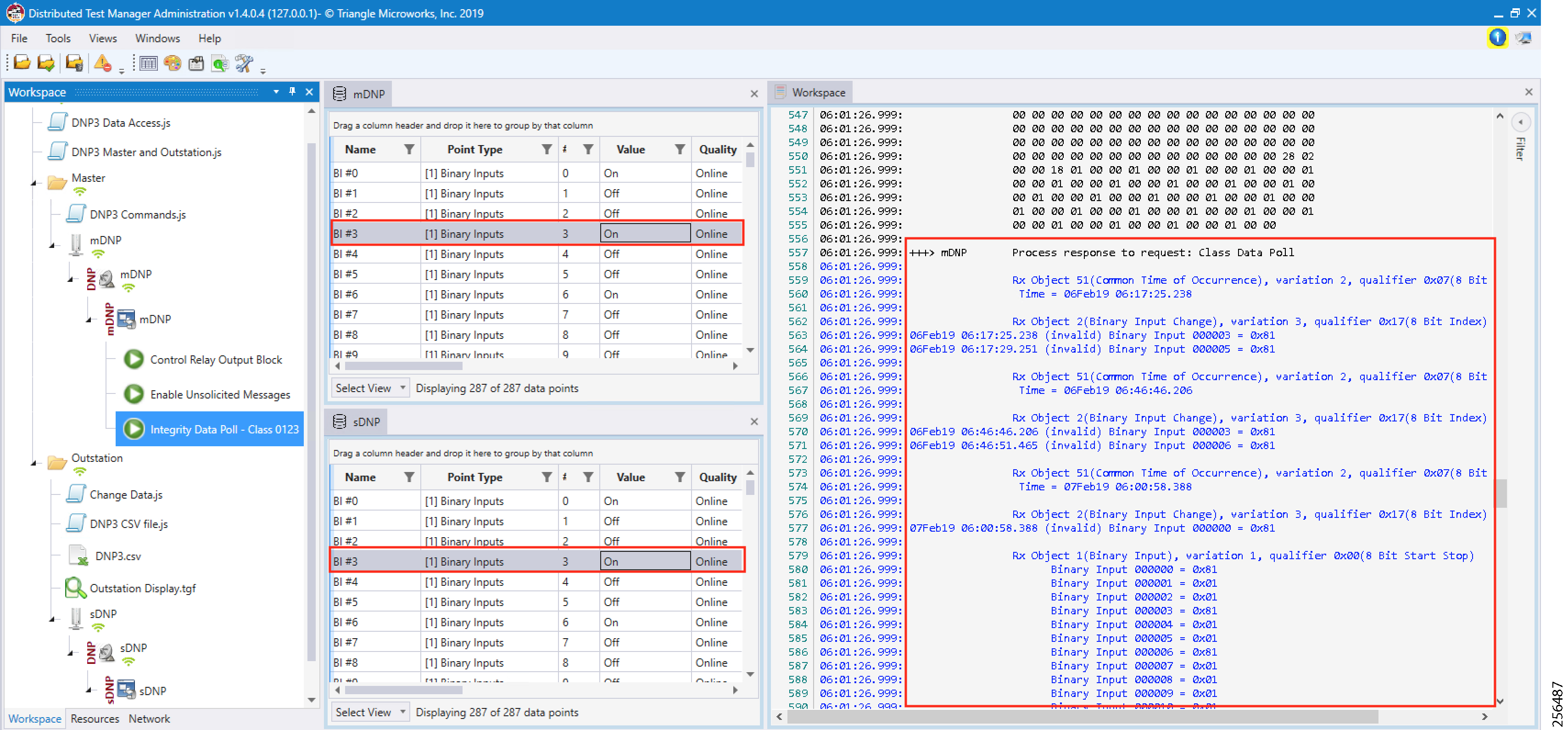Open the File menu
Image resolution: width=1568 pixels, height=730 pixels.
click(x=19, y=38)
